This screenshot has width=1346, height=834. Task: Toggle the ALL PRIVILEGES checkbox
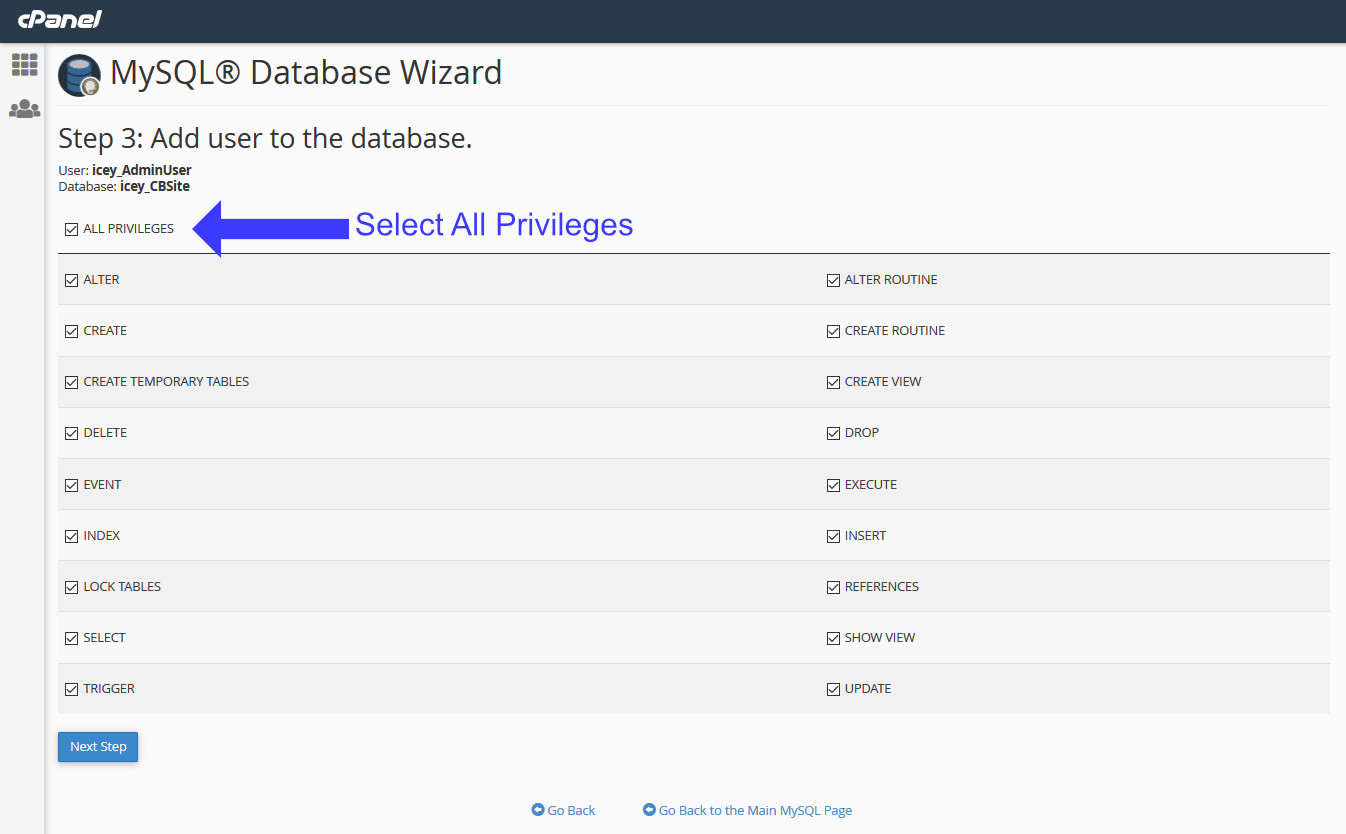(71, 229)
